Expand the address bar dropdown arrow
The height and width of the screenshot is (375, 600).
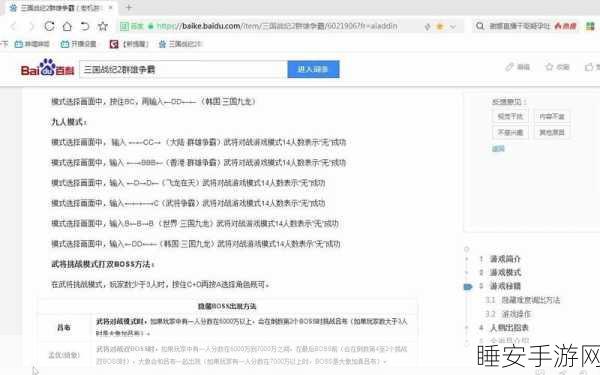point(453,27)
